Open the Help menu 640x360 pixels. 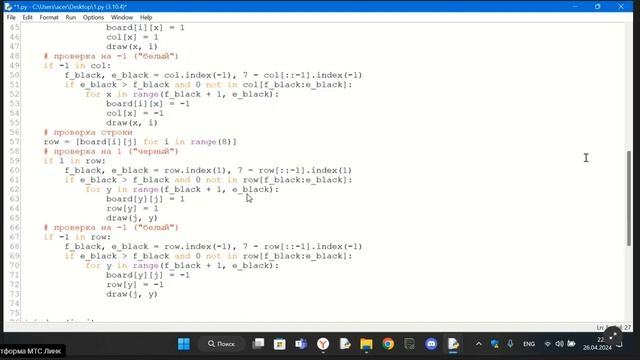point(146,18)
